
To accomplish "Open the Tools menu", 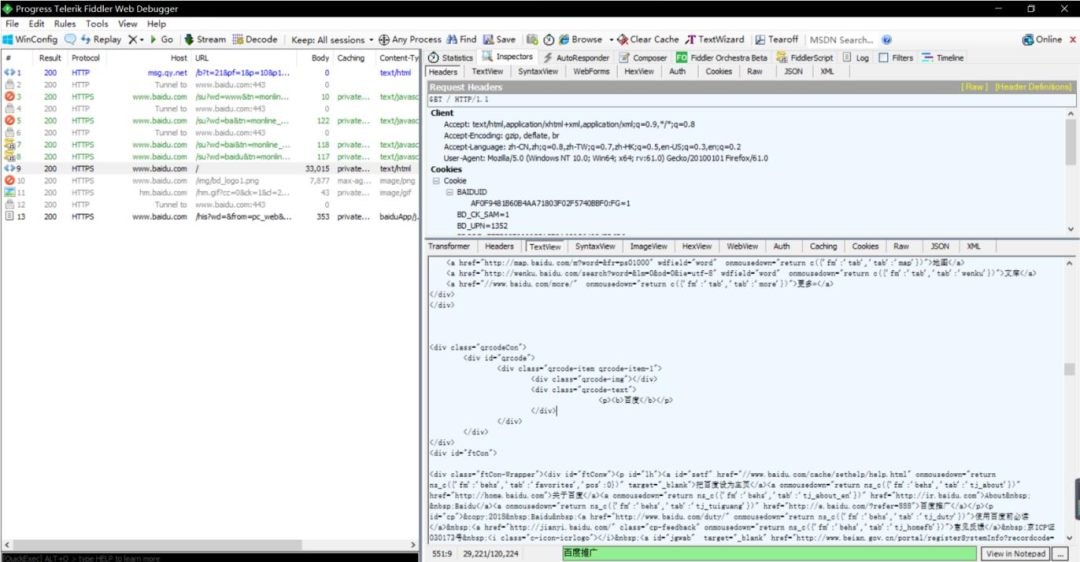I will (96, 23).
